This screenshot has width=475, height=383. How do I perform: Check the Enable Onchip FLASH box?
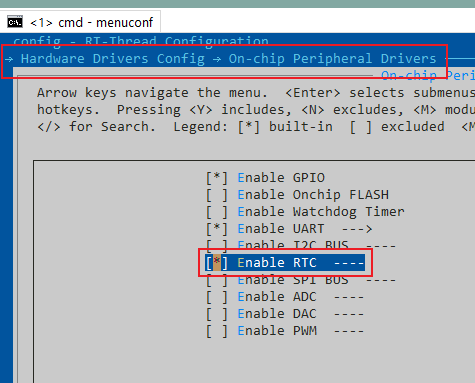coord(217,195)
